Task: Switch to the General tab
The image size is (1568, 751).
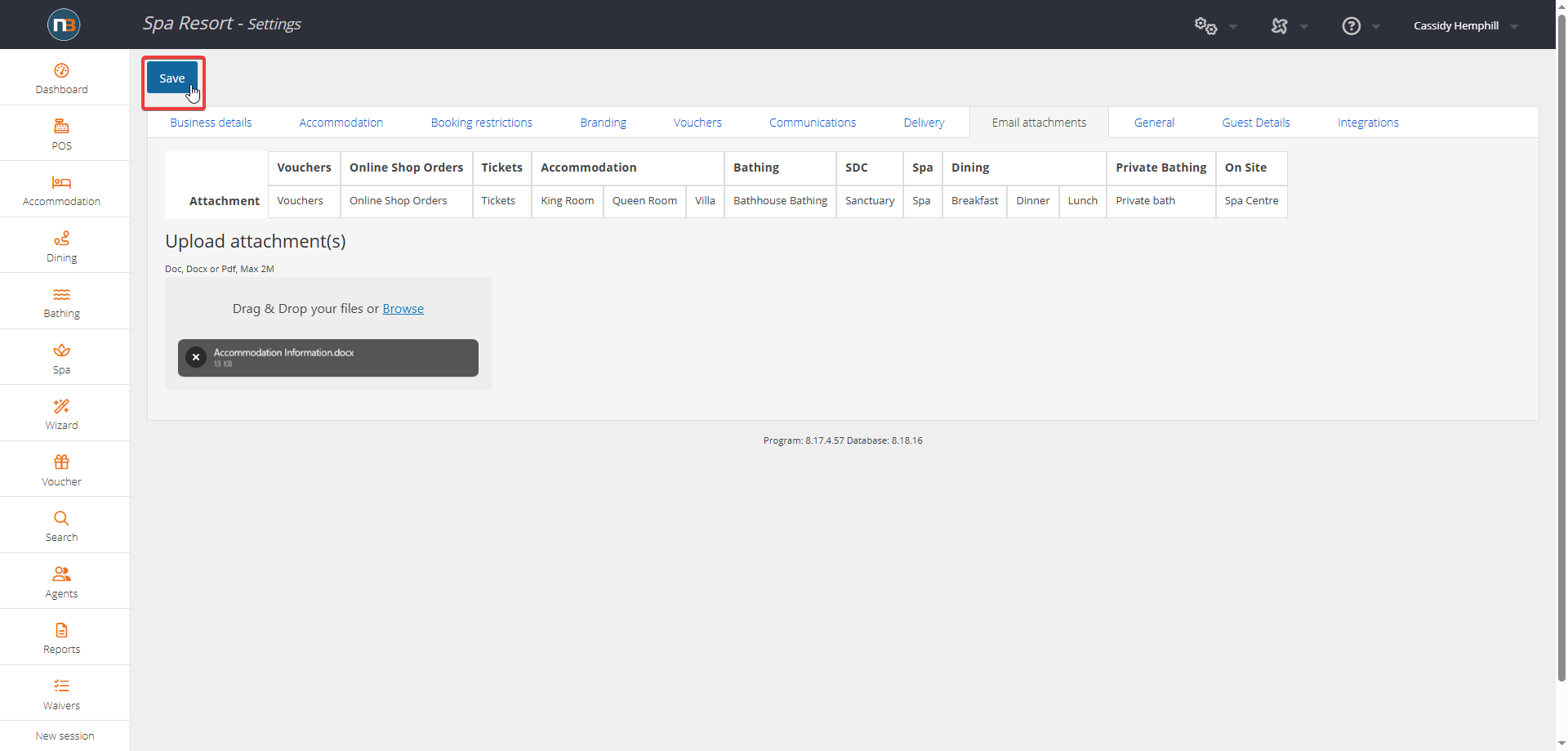Action: 1154,123
